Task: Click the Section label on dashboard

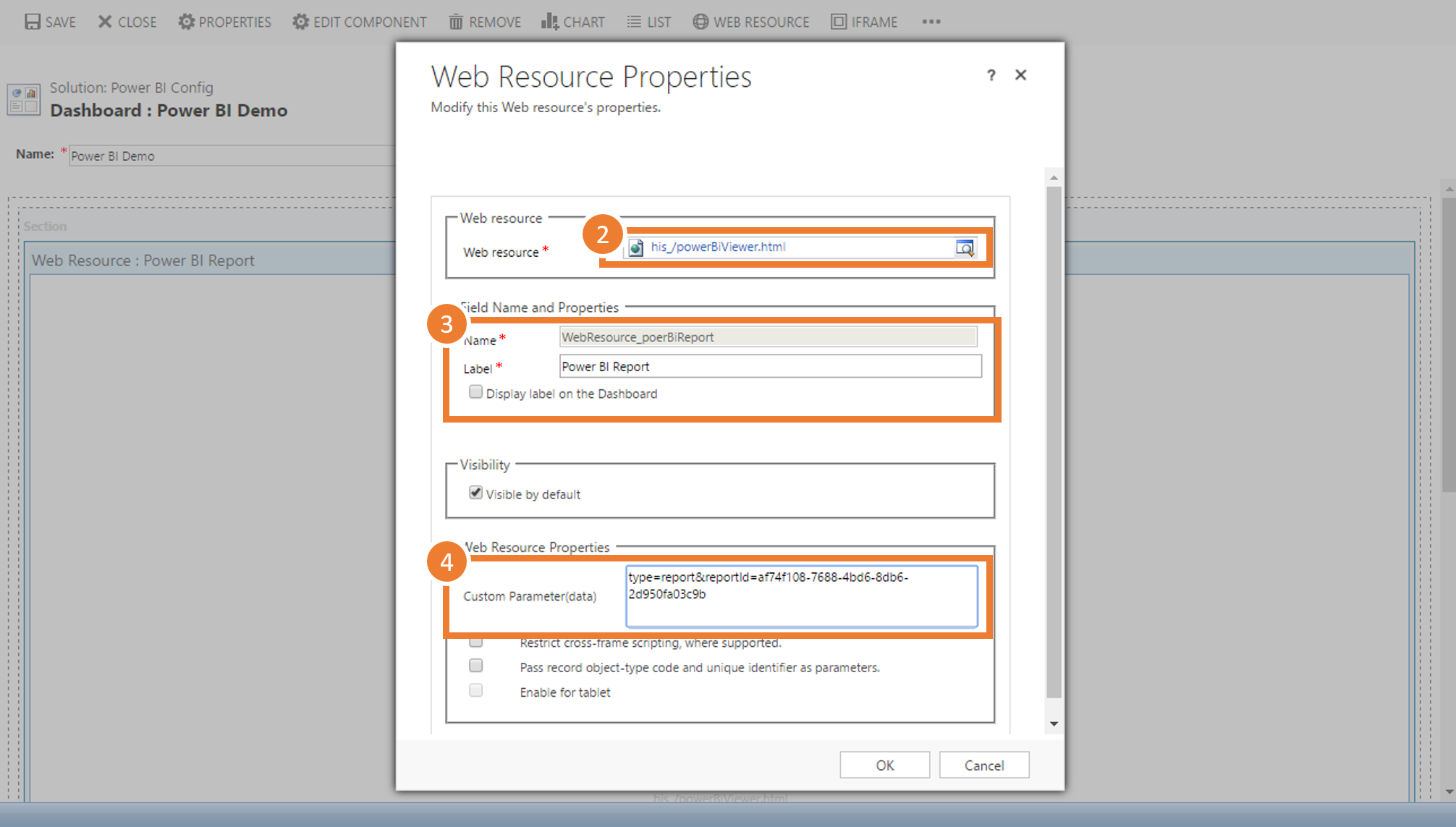Action: pos(45,226)
